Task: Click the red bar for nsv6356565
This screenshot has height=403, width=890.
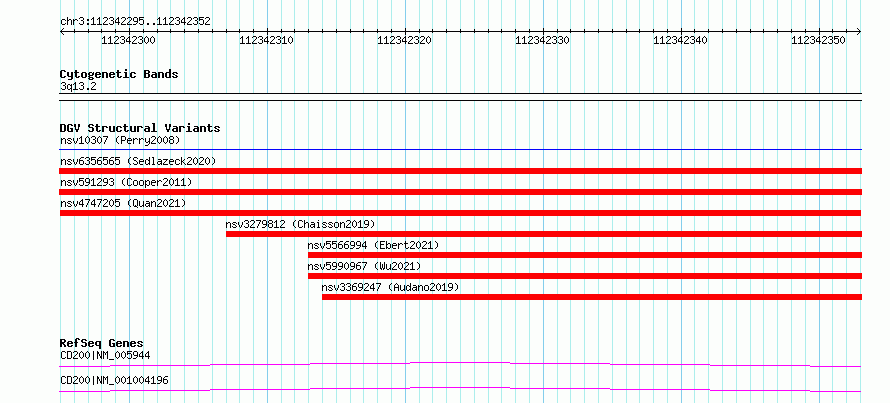Action: click(461, 171)
